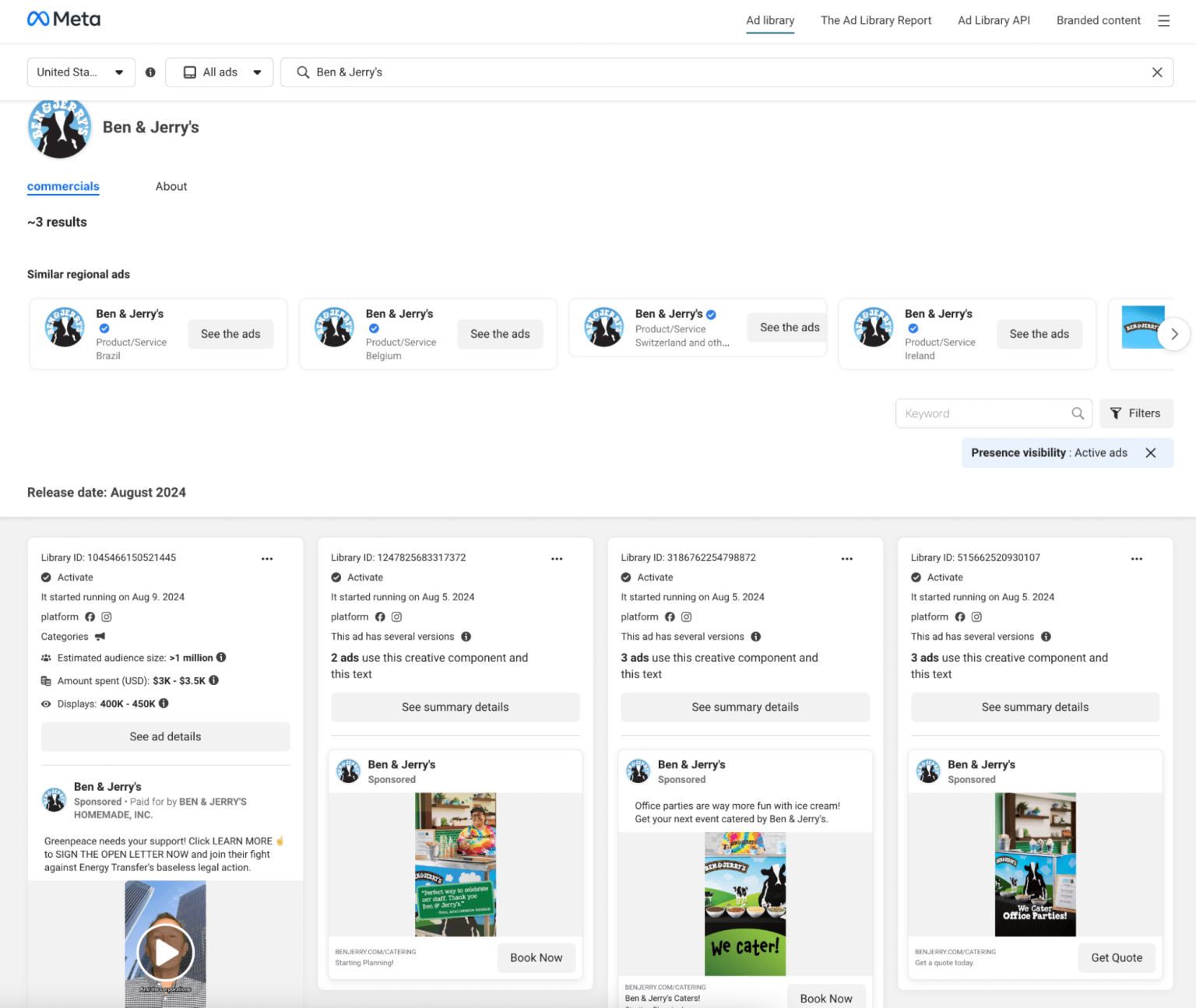Image resolution: width=1196 pixels, height=1008 pixels.
Task: Click the Meta logo
Action: tap(63, 18)
